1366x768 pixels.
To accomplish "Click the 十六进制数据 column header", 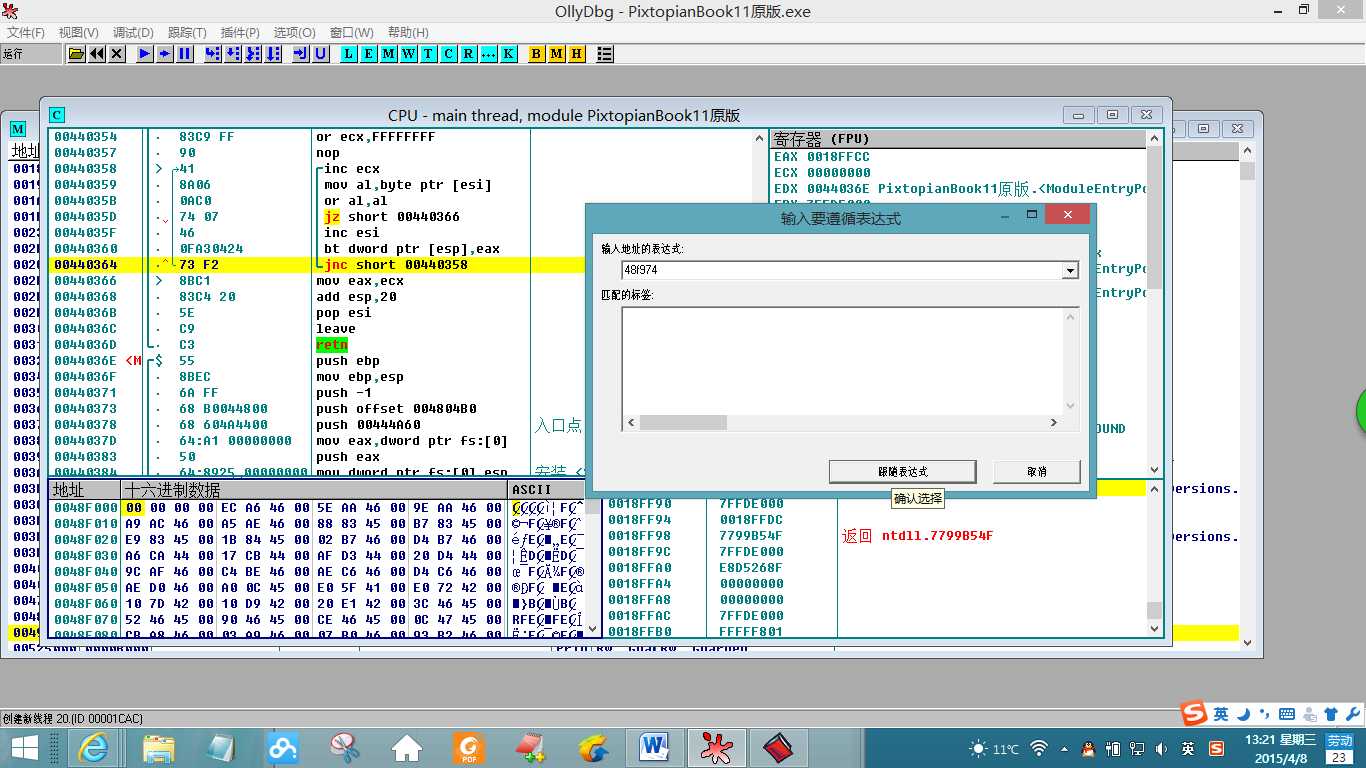I will pyautogui.click(x=314, y=490).
